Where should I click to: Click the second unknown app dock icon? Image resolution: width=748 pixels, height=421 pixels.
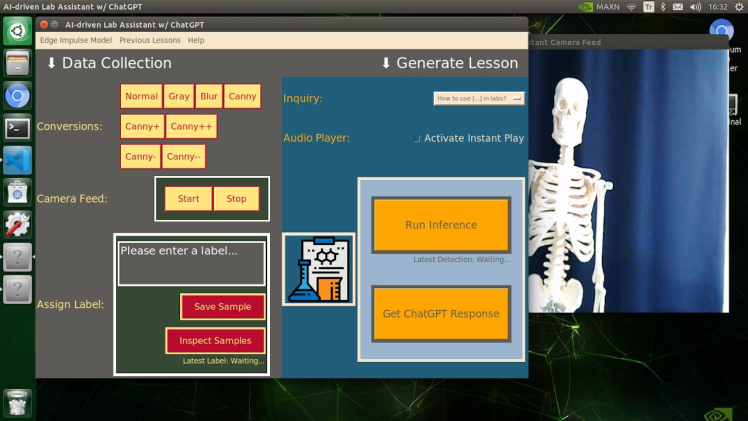[x=17, y=289]
